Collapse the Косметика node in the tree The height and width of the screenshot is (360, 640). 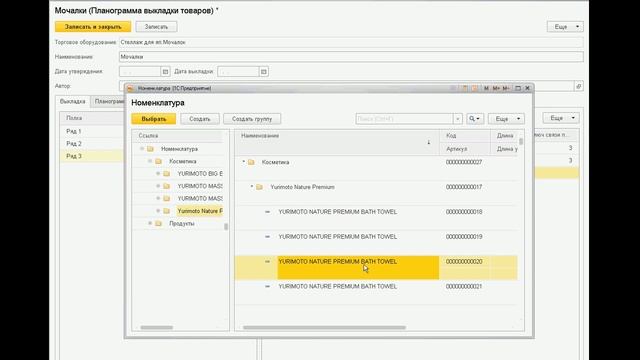pos(150,161)
